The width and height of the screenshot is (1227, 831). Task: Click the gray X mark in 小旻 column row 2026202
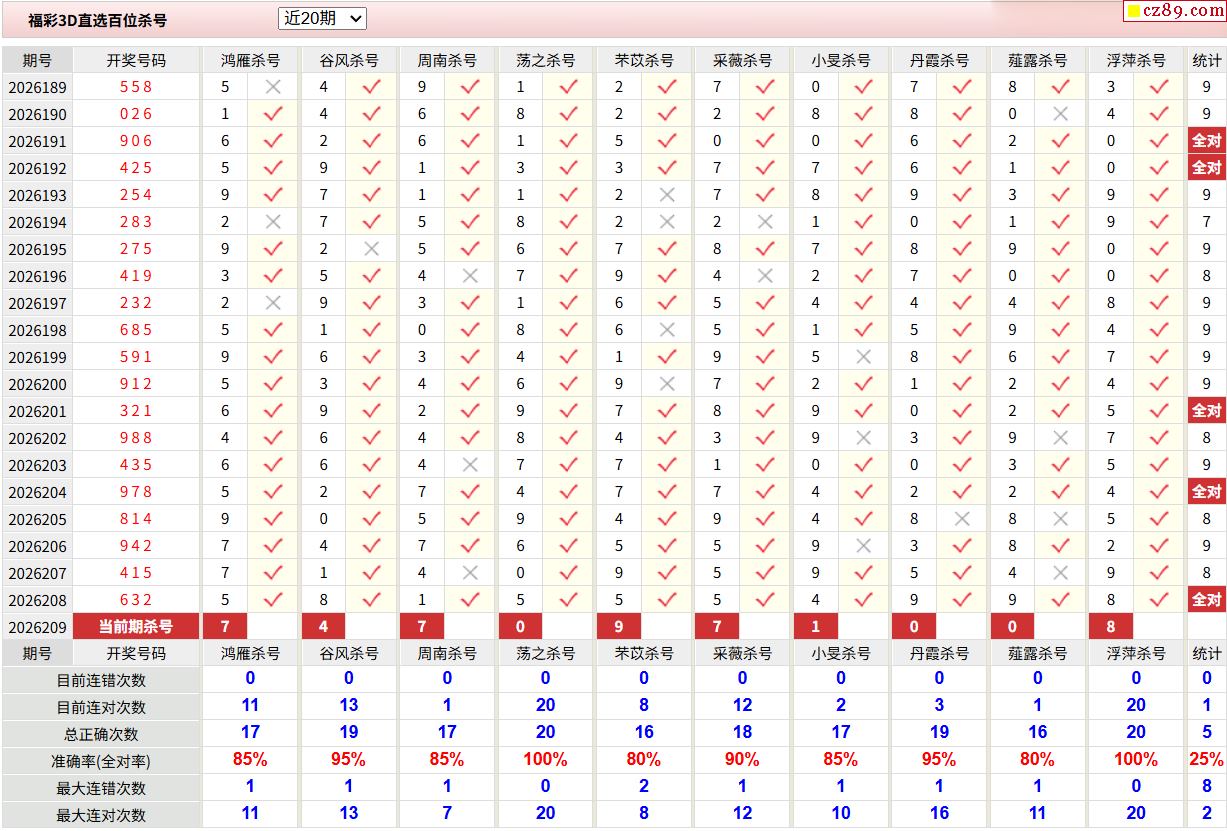[864, 438]
